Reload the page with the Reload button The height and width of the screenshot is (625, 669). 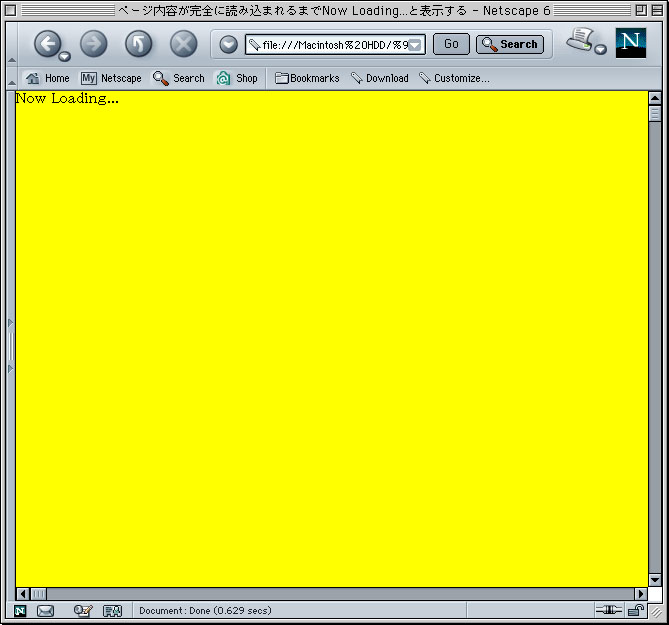click(x=139, y=44)
